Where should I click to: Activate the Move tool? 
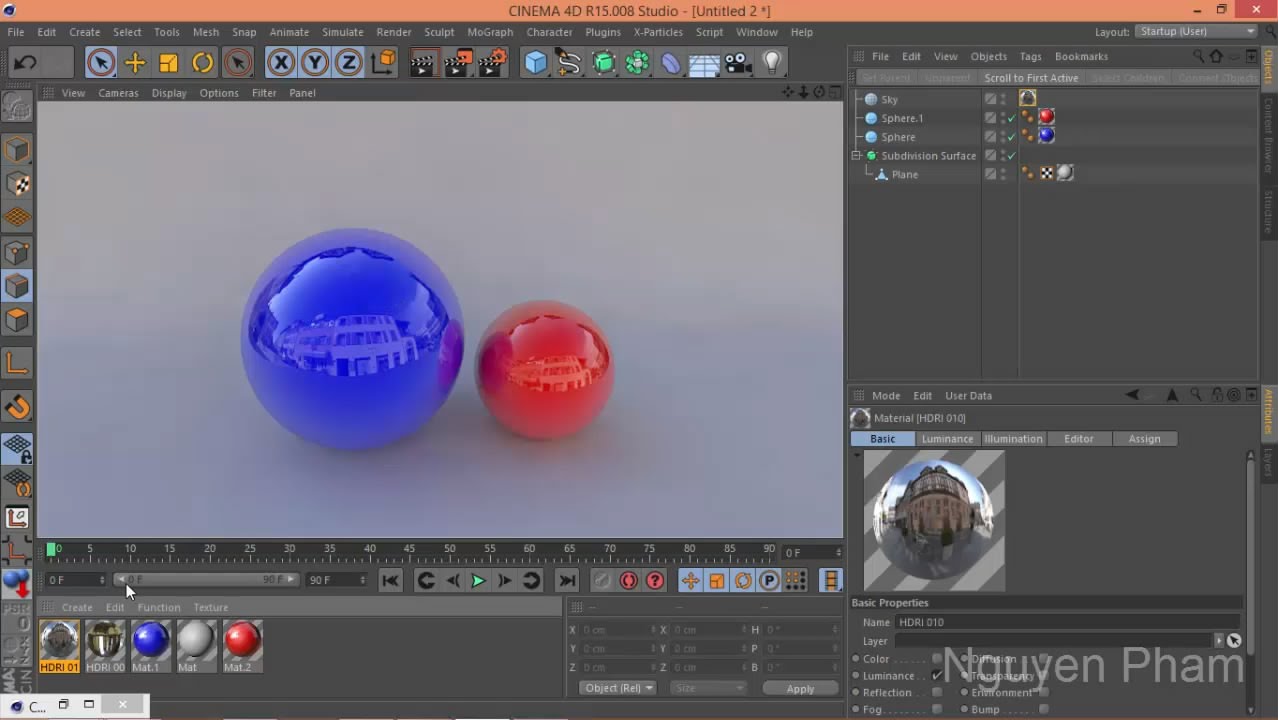135,63
